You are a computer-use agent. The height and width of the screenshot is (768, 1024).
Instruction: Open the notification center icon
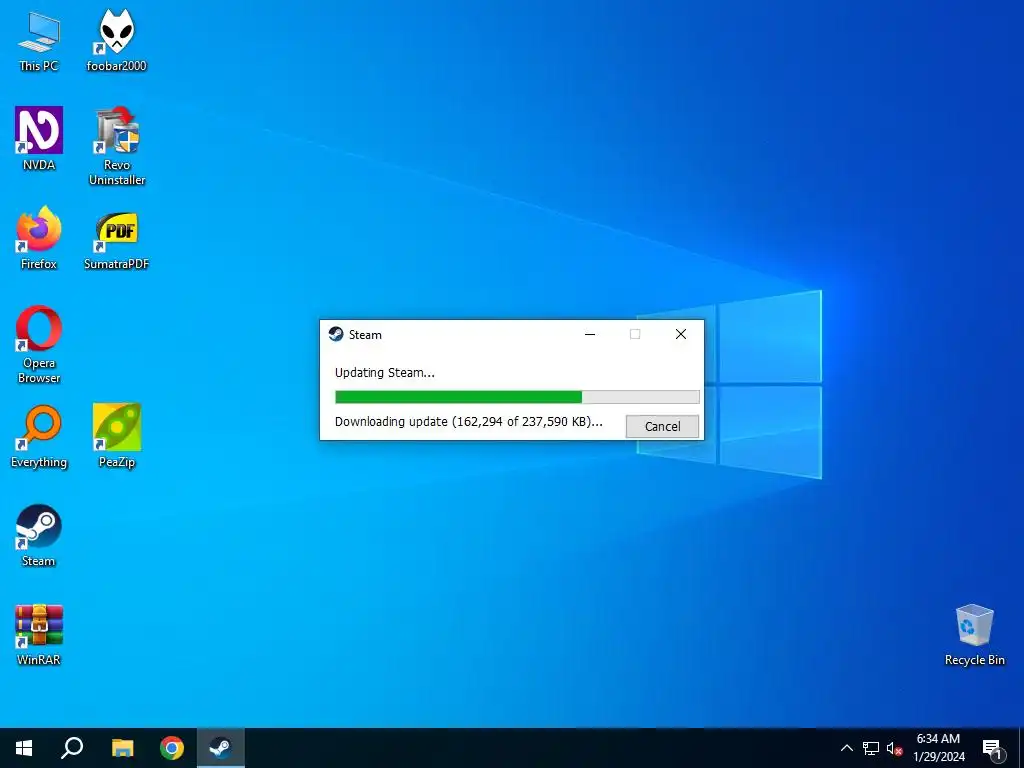click(992, 748)
